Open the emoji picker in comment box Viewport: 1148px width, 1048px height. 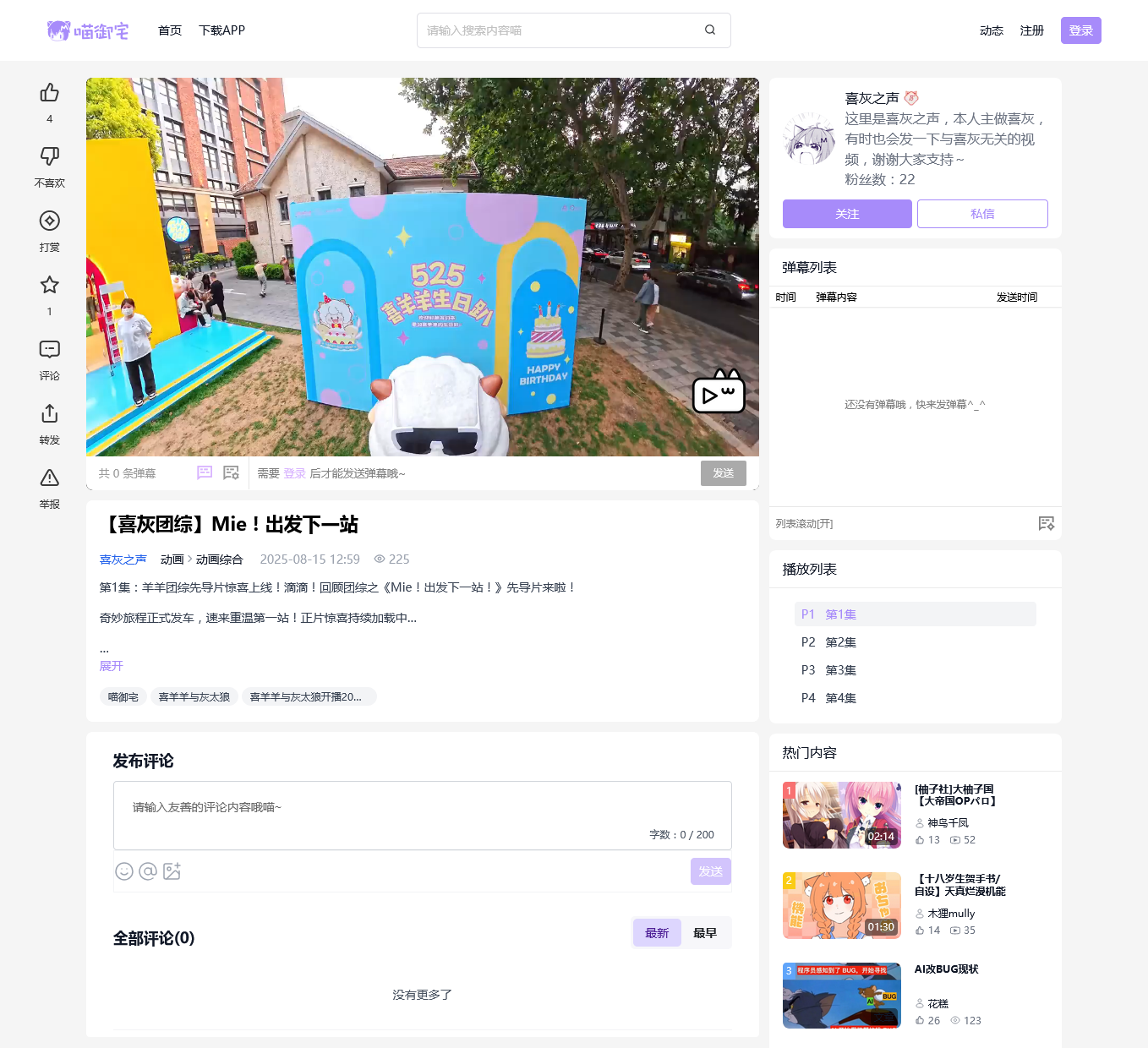[x=124, y=871]
